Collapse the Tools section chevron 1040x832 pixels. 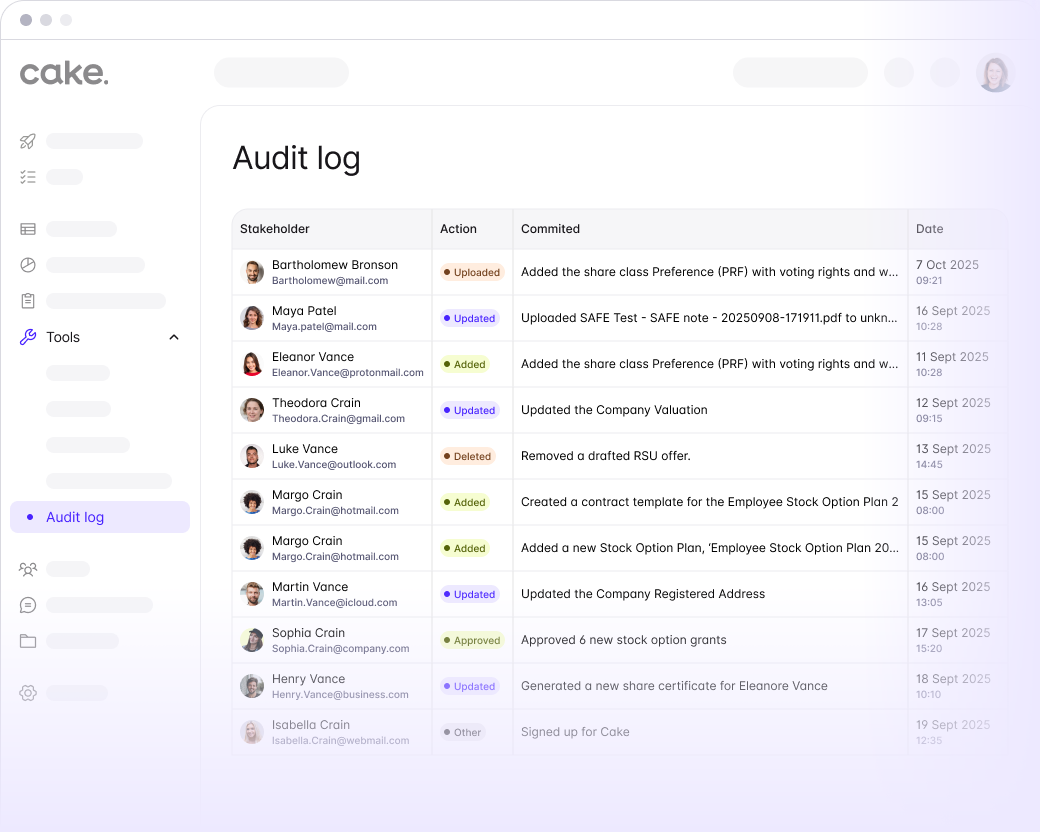pos(173,337)
